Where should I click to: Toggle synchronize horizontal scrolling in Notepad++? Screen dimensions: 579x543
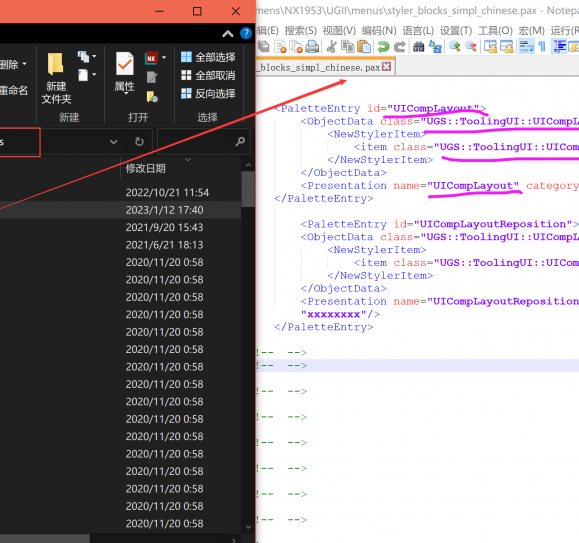tap(506, 47)
